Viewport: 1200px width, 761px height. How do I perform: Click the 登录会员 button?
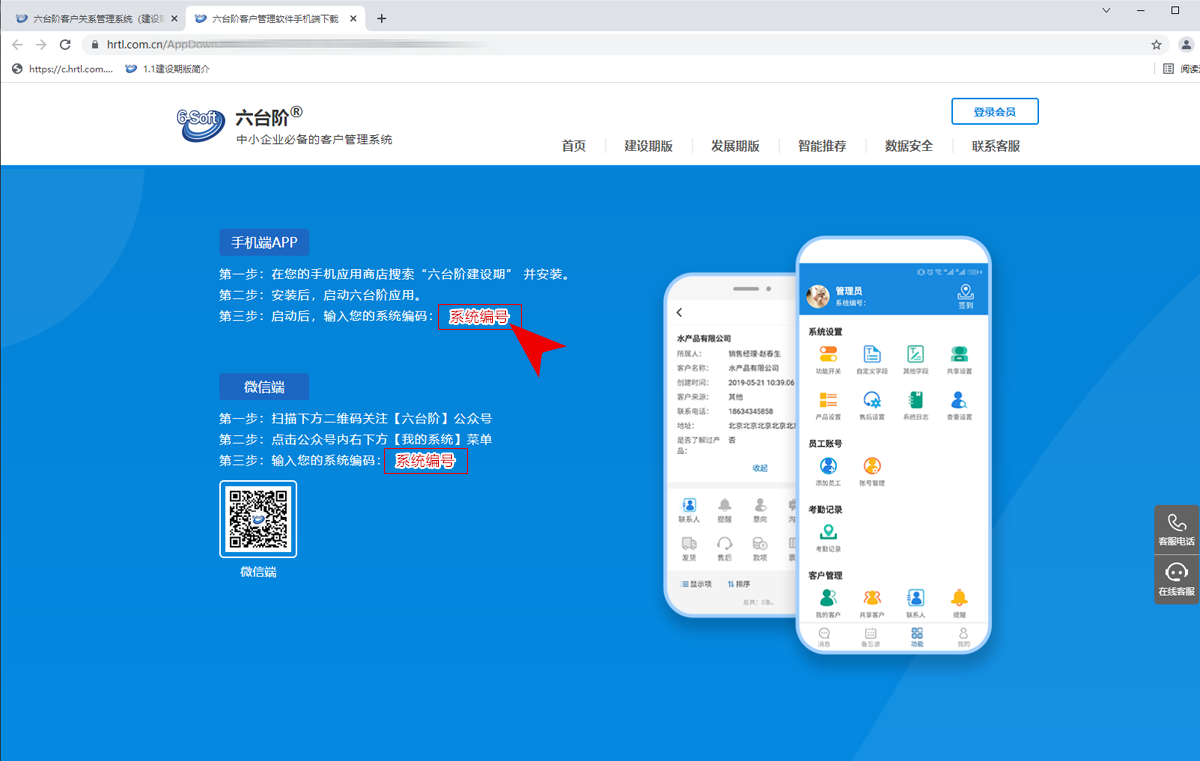click(x=995, y=112)
